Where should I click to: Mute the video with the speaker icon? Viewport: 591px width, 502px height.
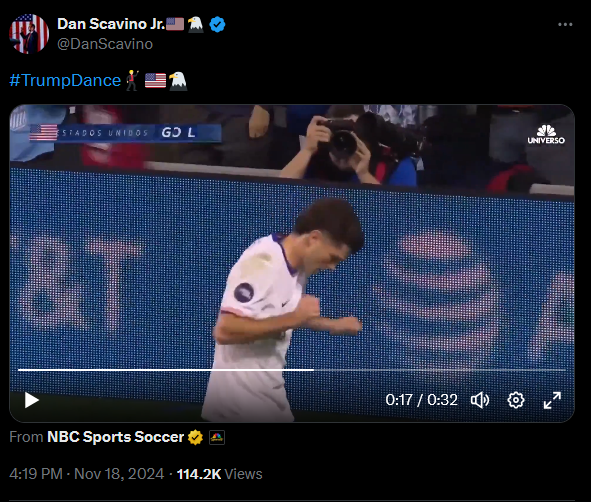pos(480,400)
